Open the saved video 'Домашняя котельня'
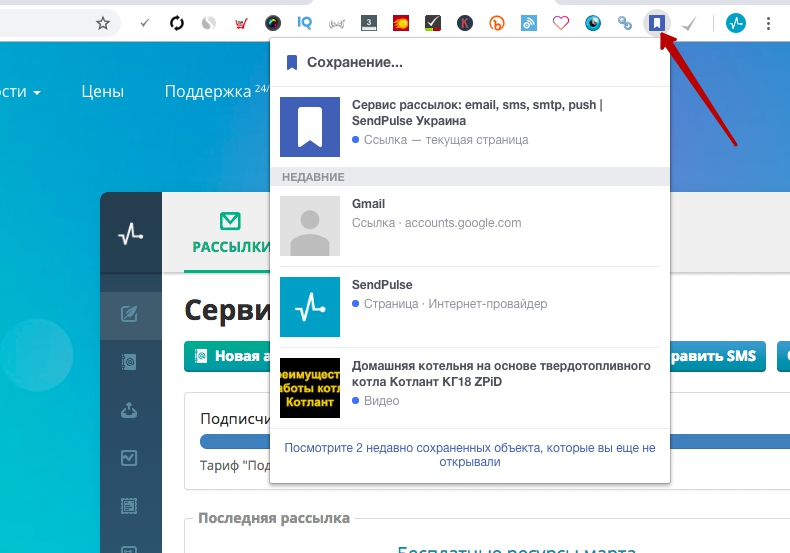Viewport: 790px width, 553px height. click(470, 388)
